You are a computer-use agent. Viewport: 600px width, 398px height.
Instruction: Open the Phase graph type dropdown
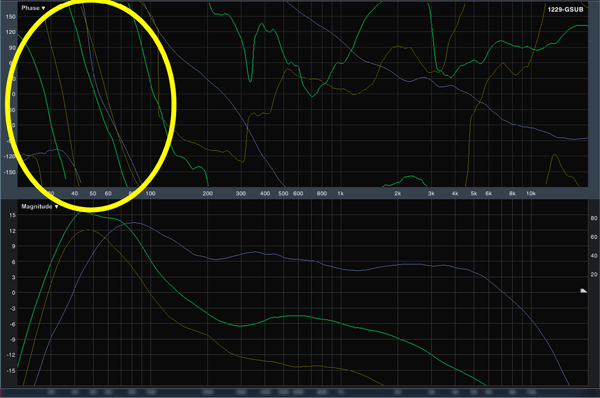[33, 8]
